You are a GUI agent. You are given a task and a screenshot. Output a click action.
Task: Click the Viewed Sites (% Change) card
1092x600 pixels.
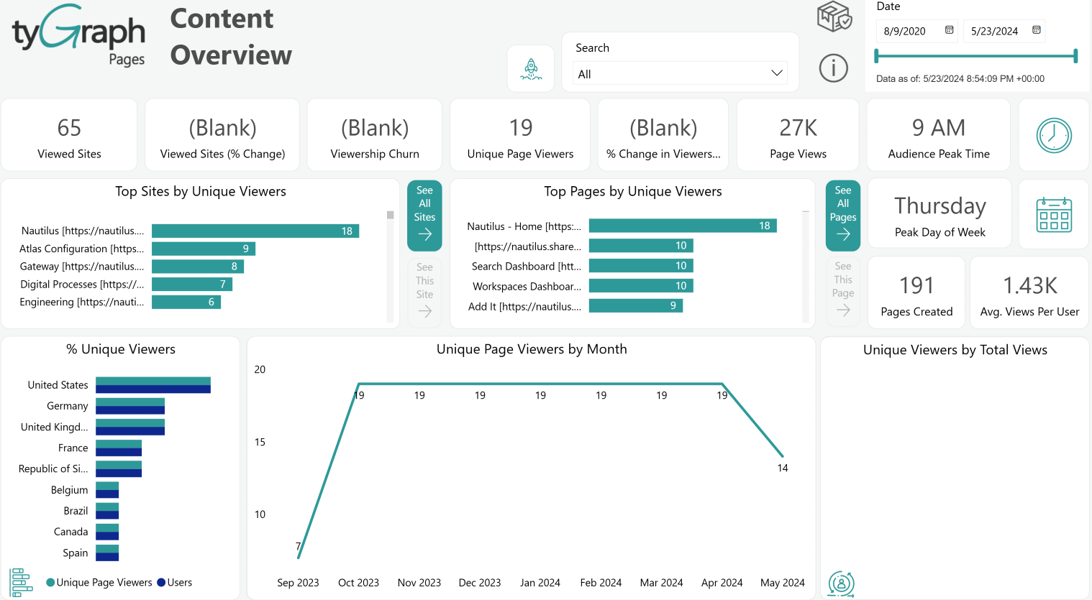tap(222, 135)
